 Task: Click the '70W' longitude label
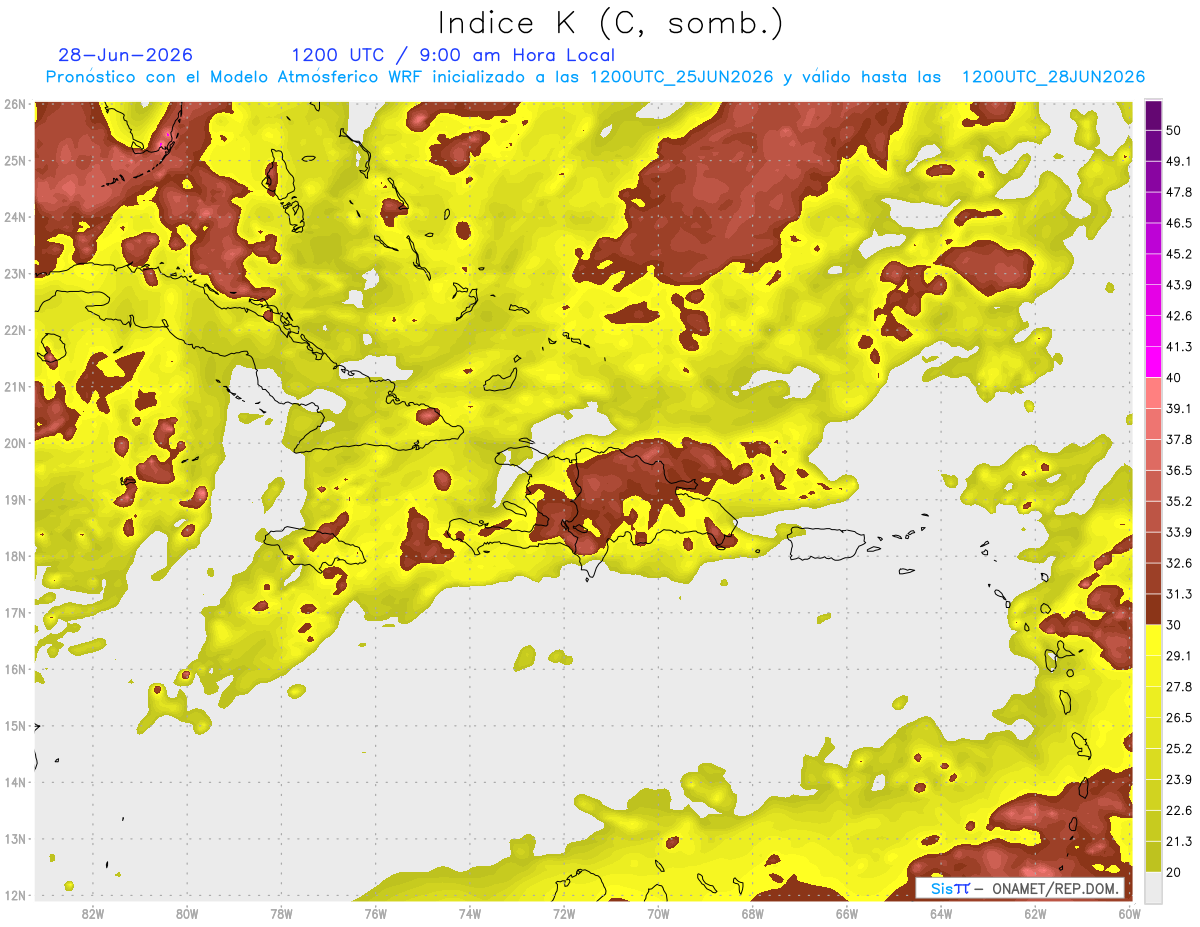pos(658,914)
